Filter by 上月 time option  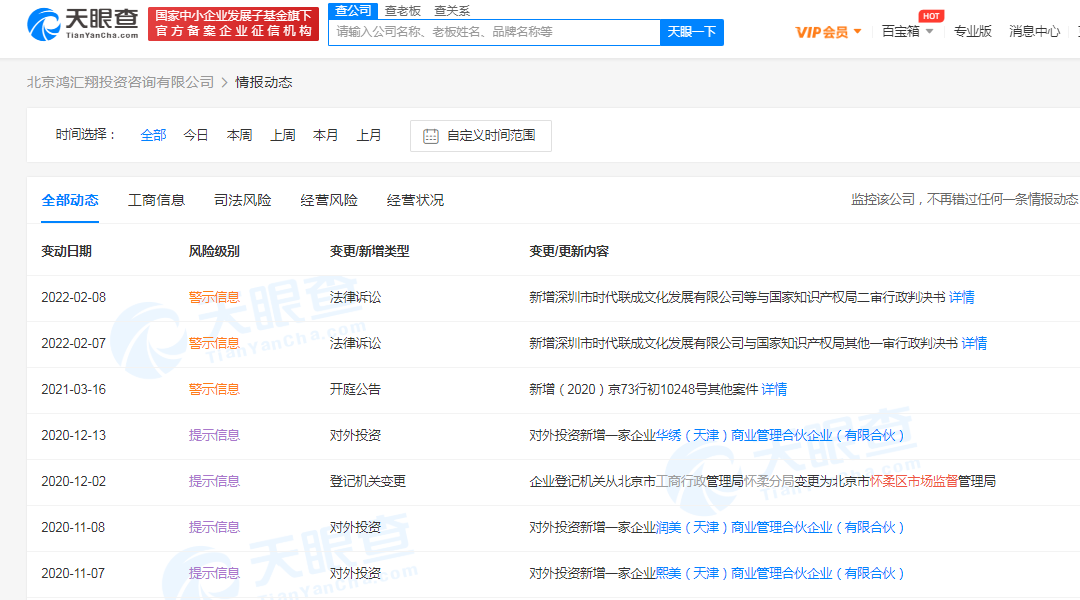click(x=369, y=135)
